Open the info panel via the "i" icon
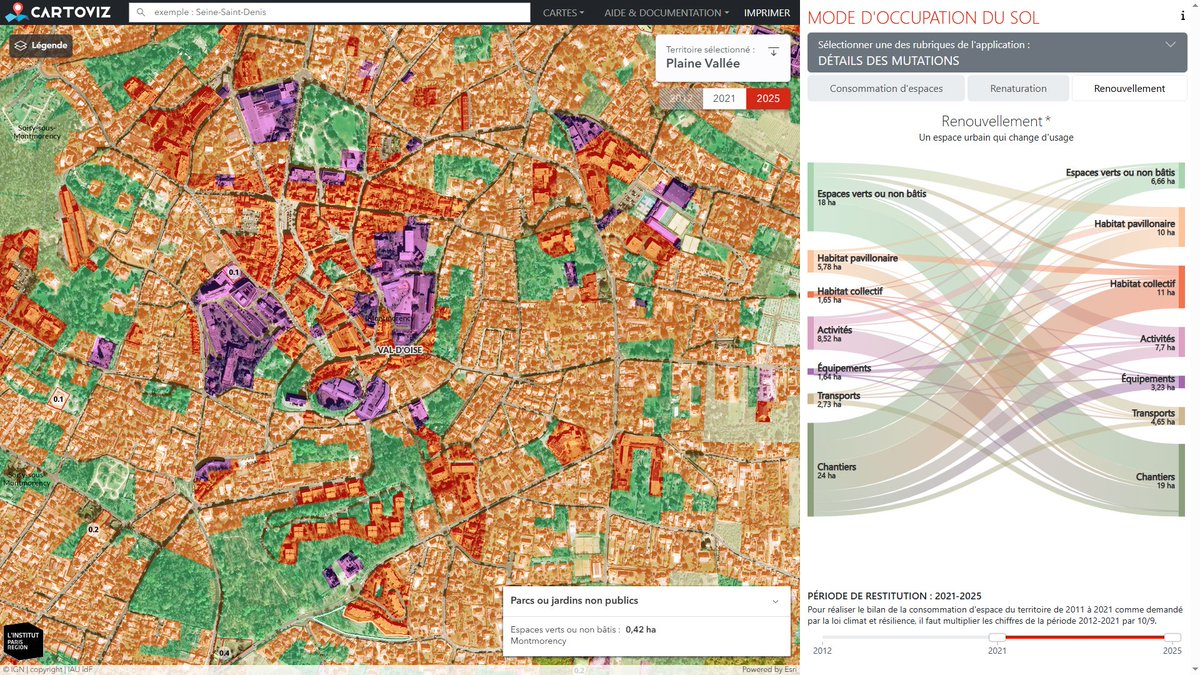 (1184, 16)
